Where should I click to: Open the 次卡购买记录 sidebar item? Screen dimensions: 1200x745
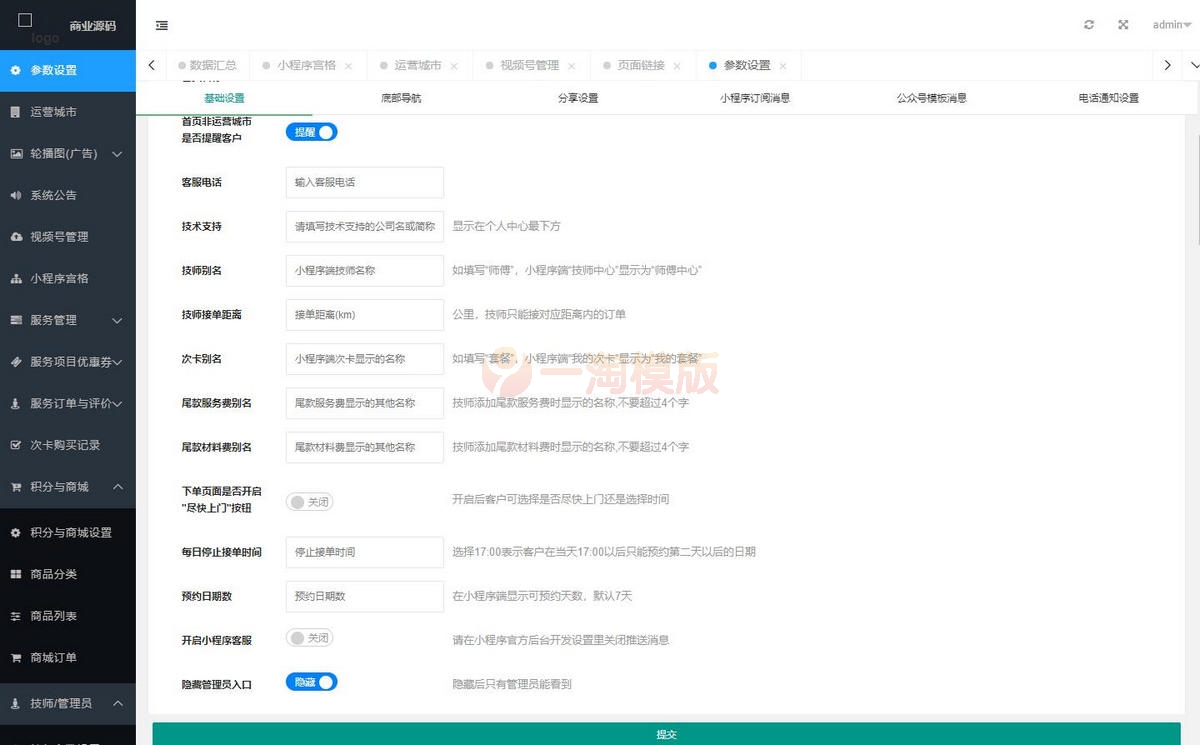68,445
